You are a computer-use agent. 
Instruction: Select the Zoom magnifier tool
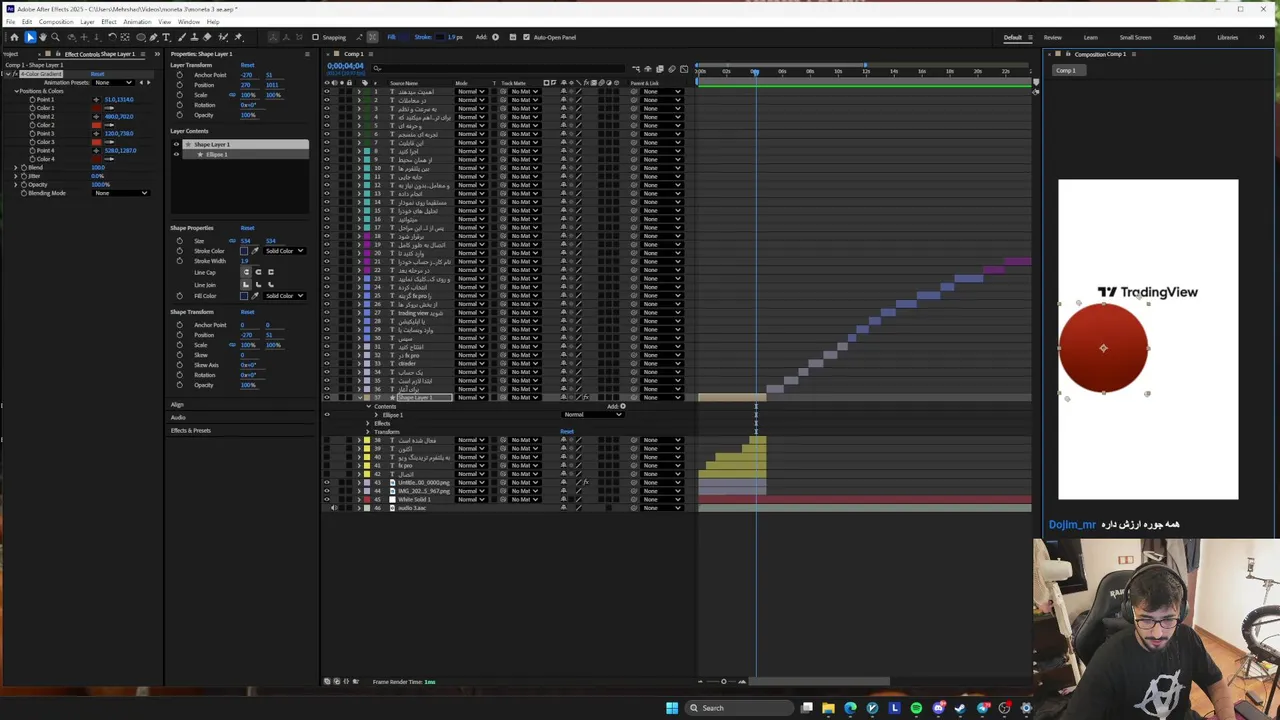tap(55, 37)
